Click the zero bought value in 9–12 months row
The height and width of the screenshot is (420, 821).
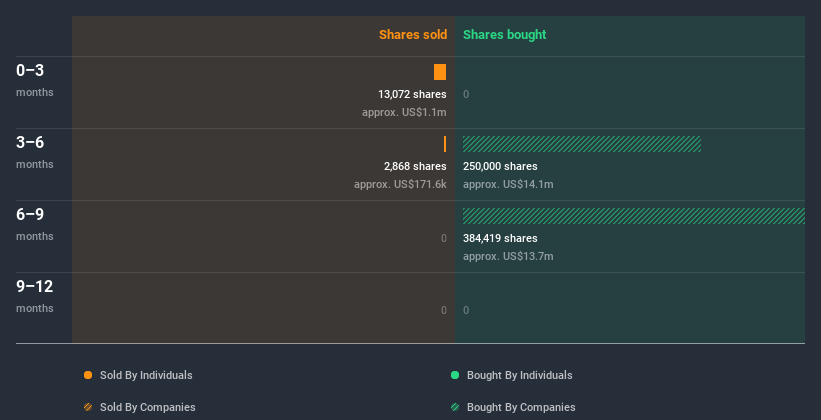coord(466,310)
